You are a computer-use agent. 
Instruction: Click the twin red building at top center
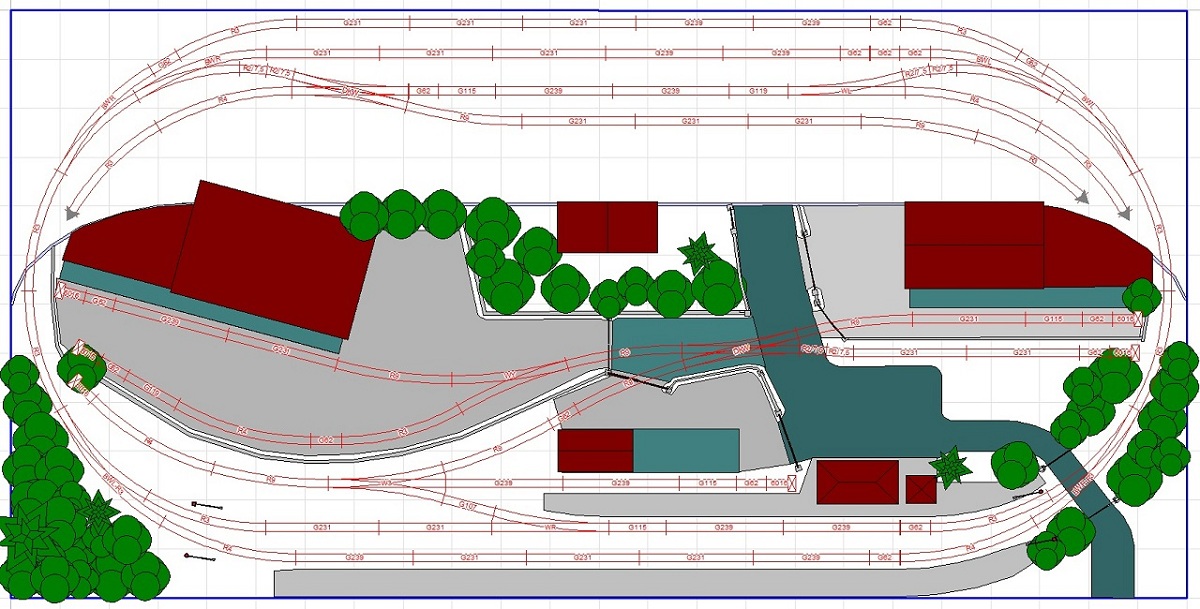point(607,227)
